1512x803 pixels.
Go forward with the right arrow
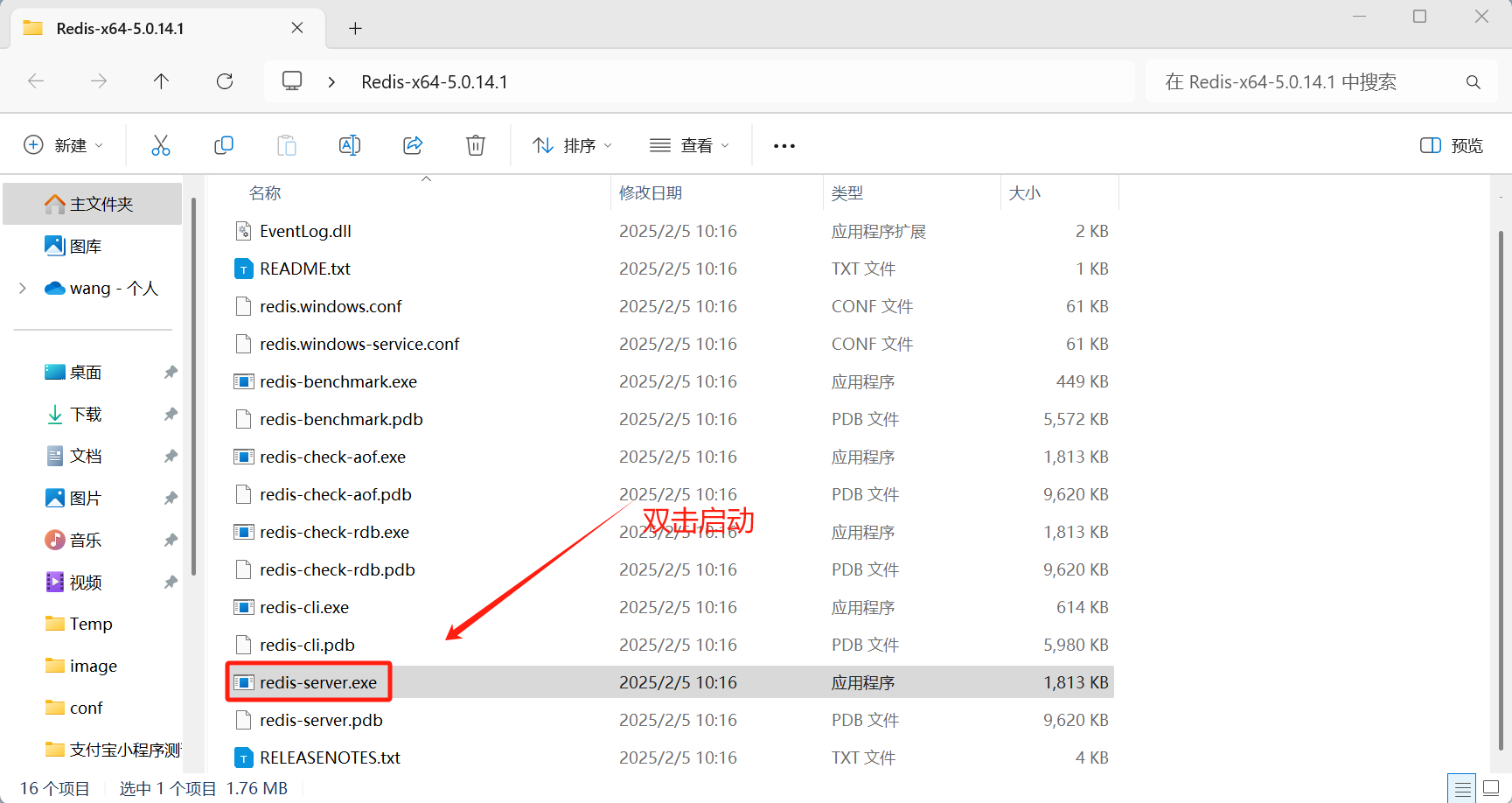click(99, 81)
